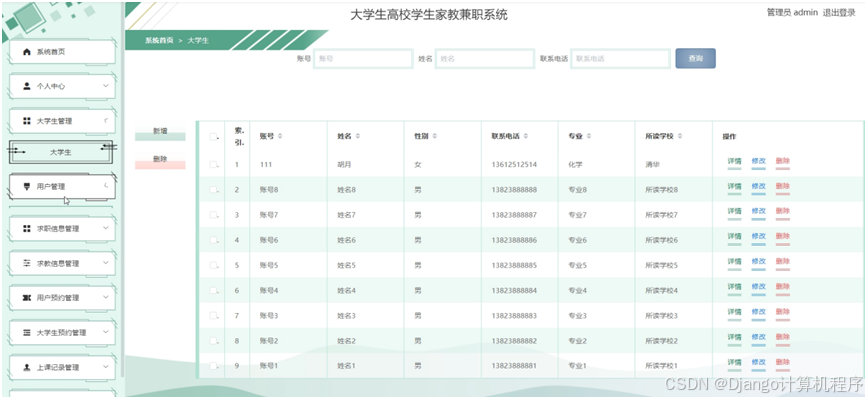
Task: Click the home icon beside 系统首页
Action: pyautogui.click(x=27, y=52)
